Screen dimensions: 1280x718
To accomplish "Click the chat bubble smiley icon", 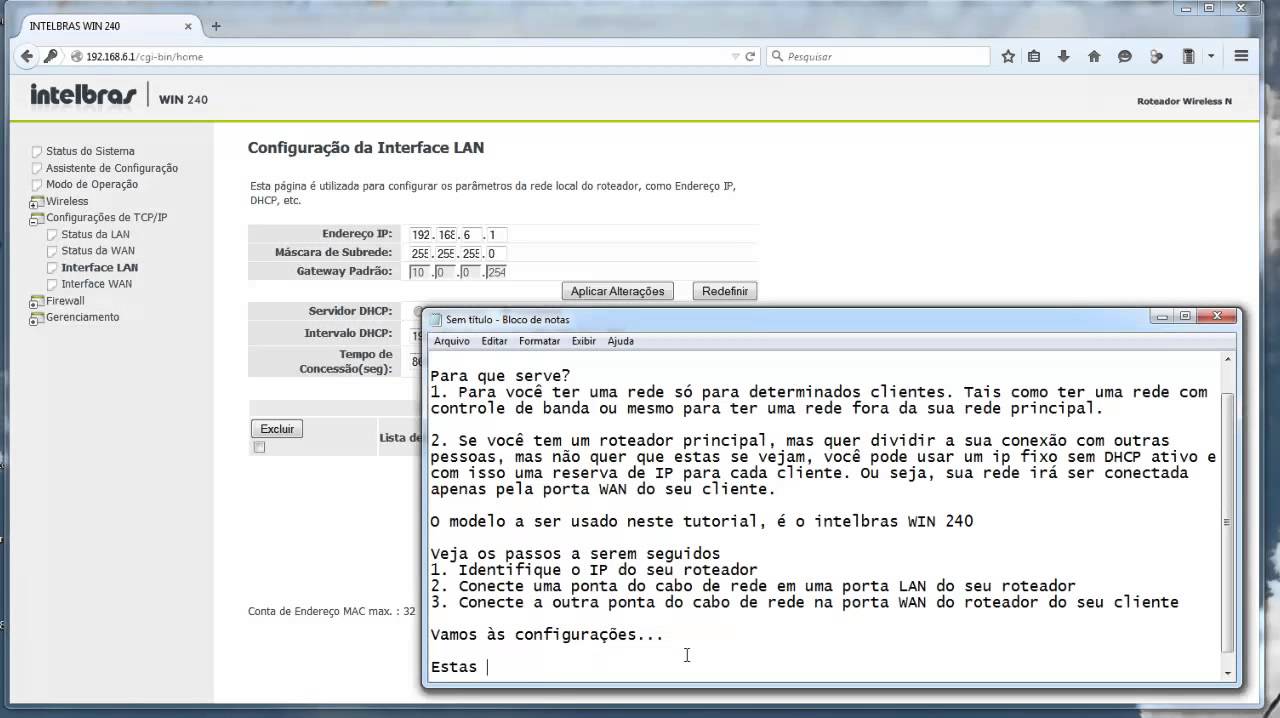I will pos(1125,57).
